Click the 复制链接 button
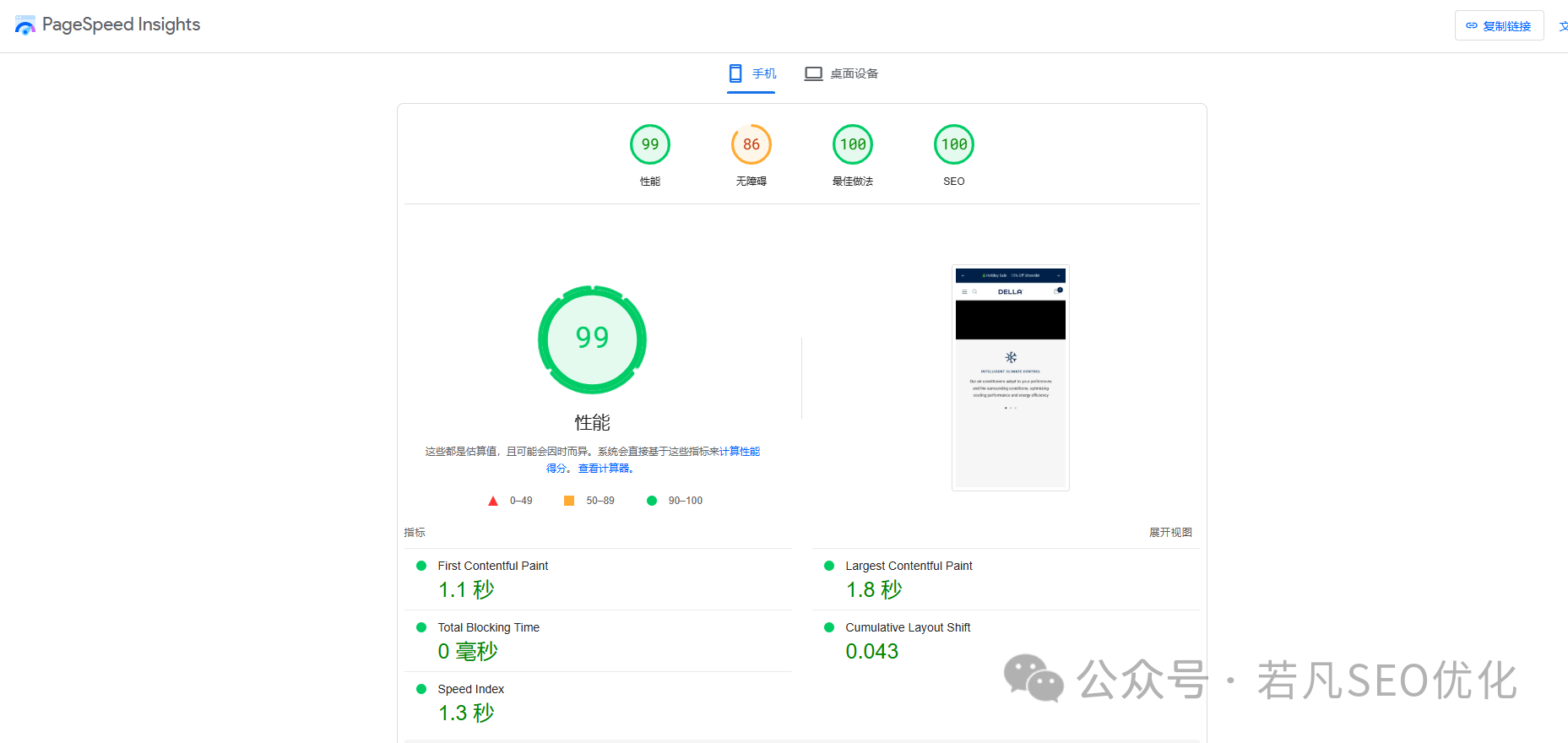 tap(1499, 26)
